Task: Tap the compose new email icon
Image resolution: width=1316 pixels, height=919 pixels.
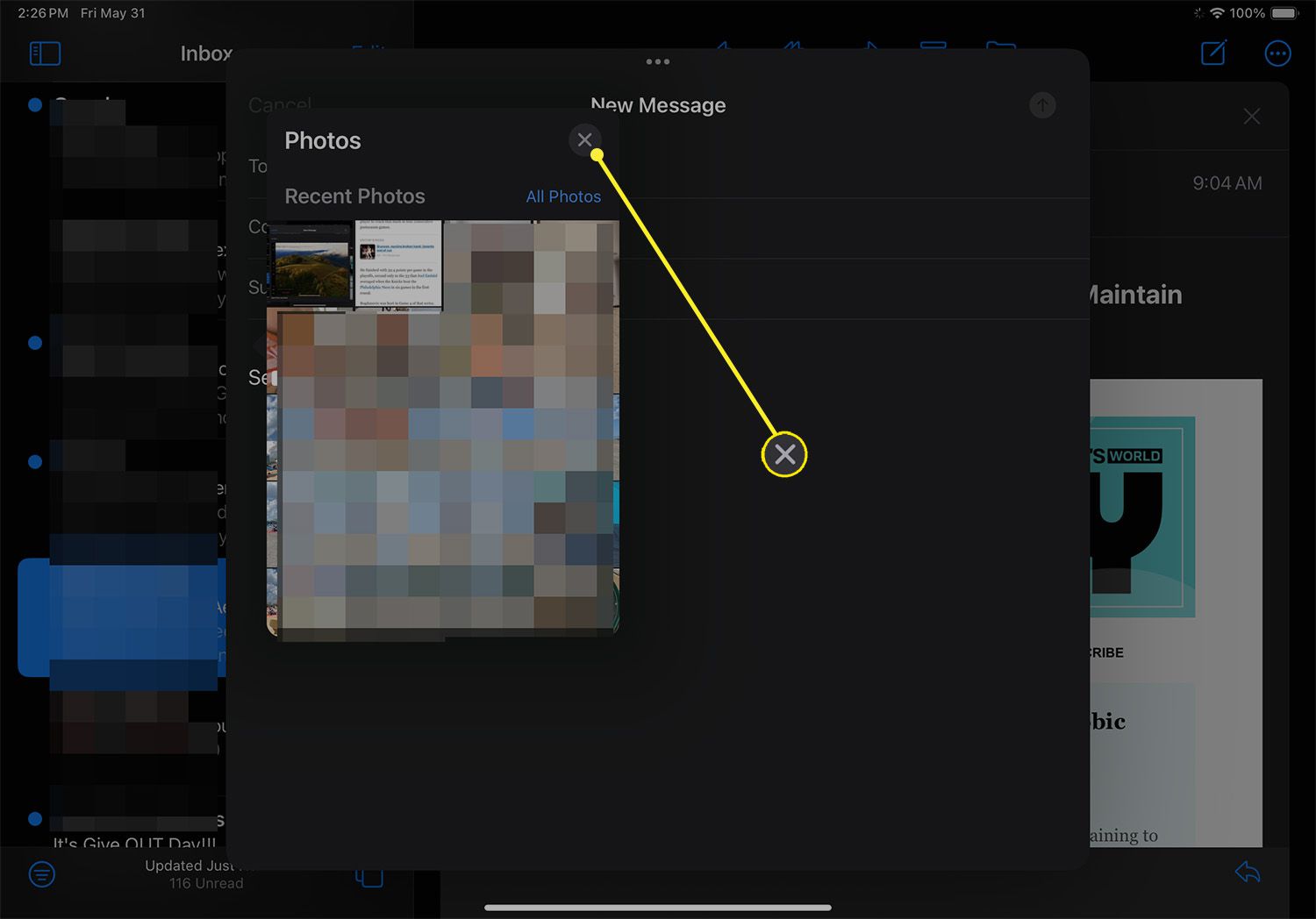Action: click(1212, 53)
